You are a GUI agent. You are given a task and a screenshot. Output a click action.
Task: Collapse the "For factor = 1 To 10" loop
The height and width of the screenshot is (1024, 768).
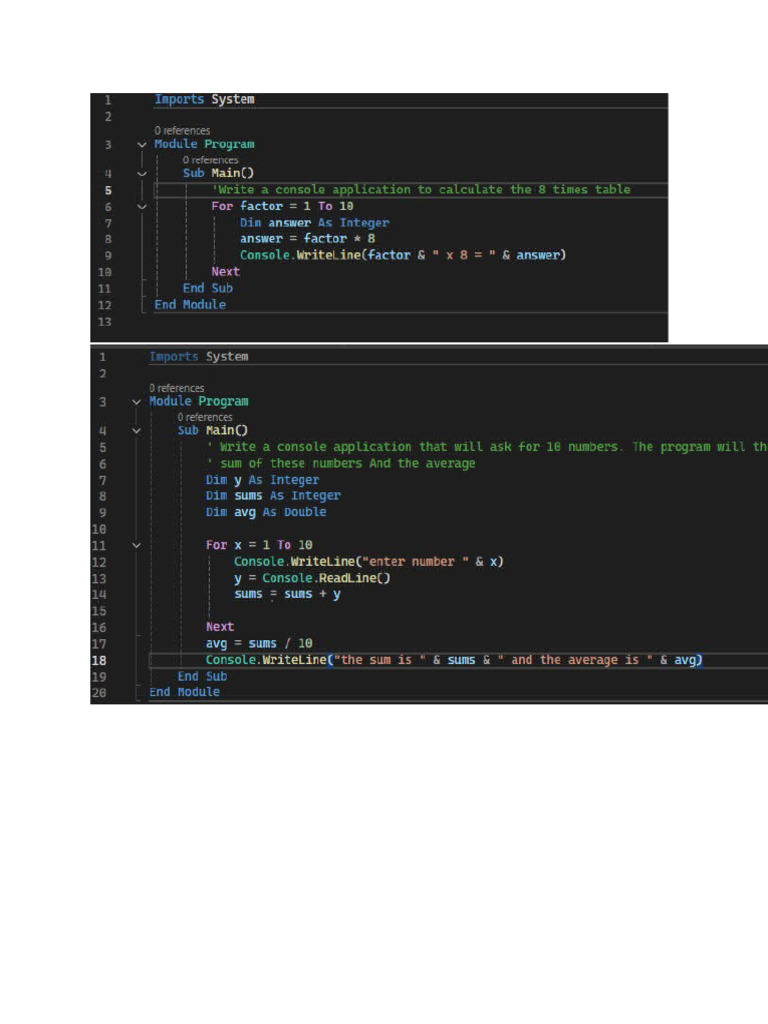click(141, 206)
